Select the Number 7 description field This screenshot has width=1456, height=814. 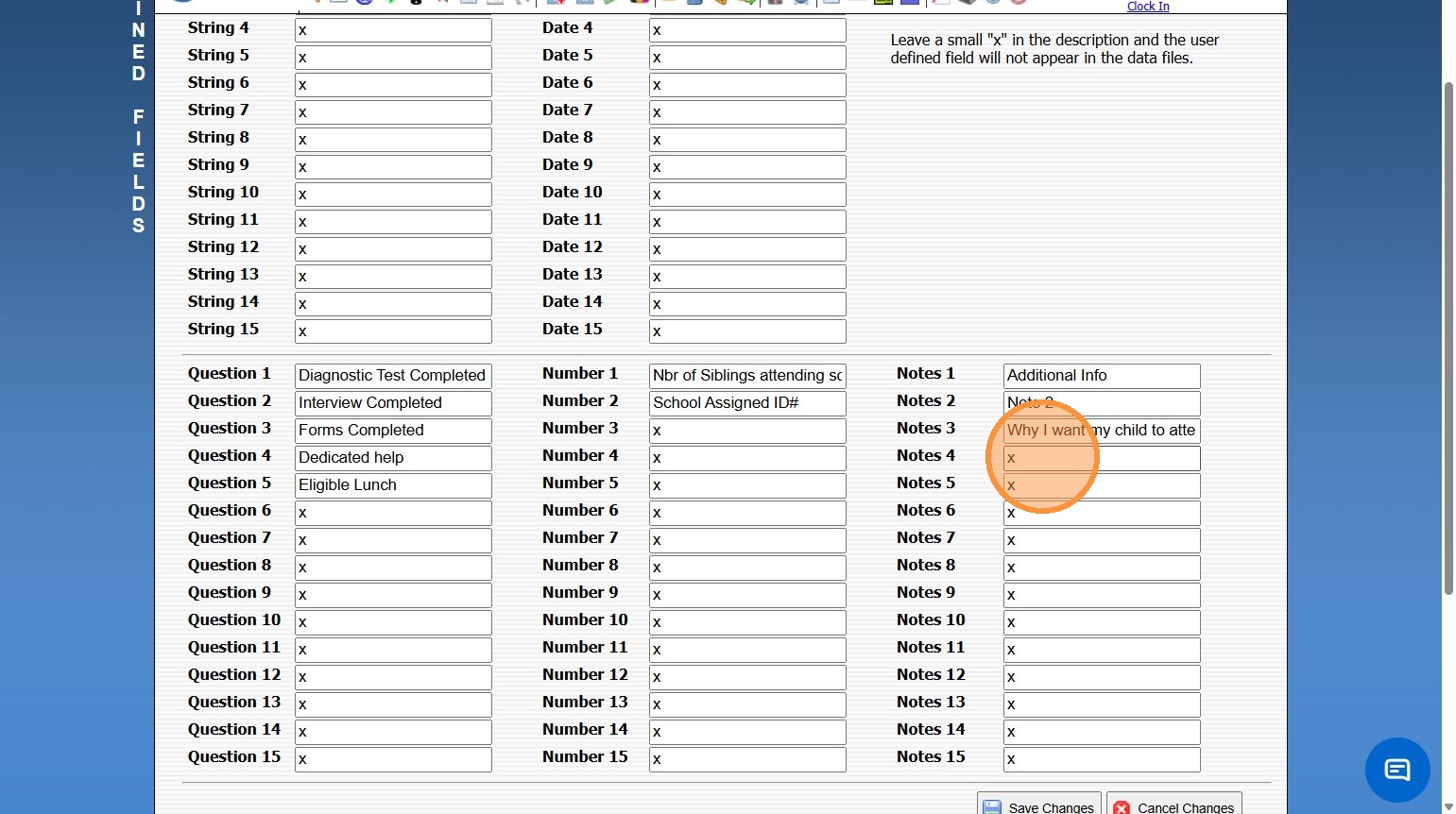[x=747, y=540]
